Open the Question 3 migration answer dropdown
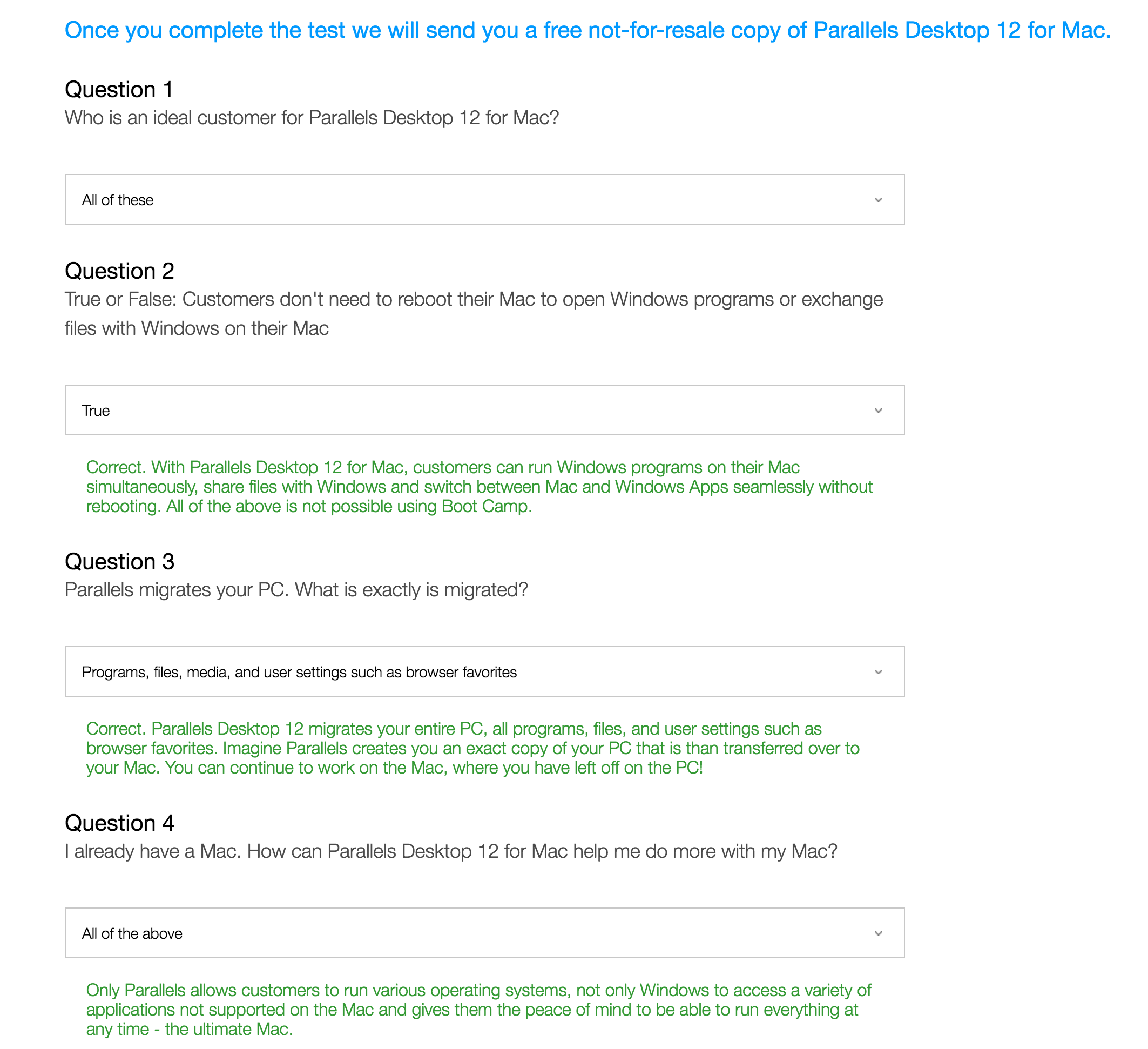Image resolution: width=1148 pixels, height=1049 pixels. point(484,671)
